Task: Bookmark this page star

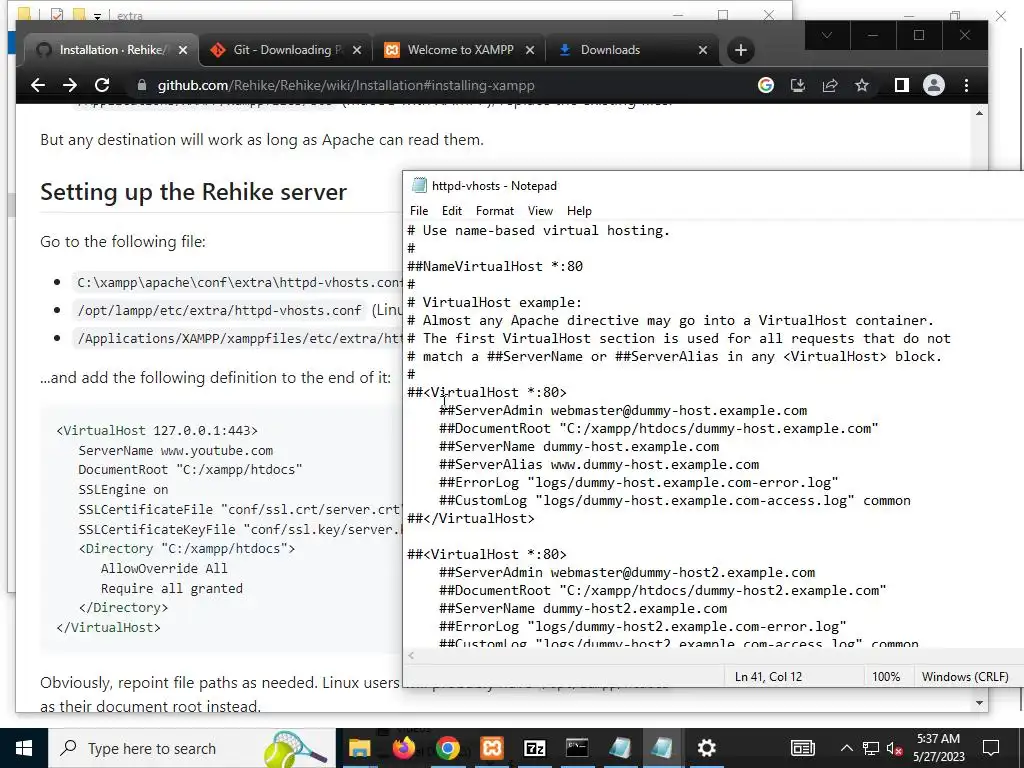Action: coord(862,85)
